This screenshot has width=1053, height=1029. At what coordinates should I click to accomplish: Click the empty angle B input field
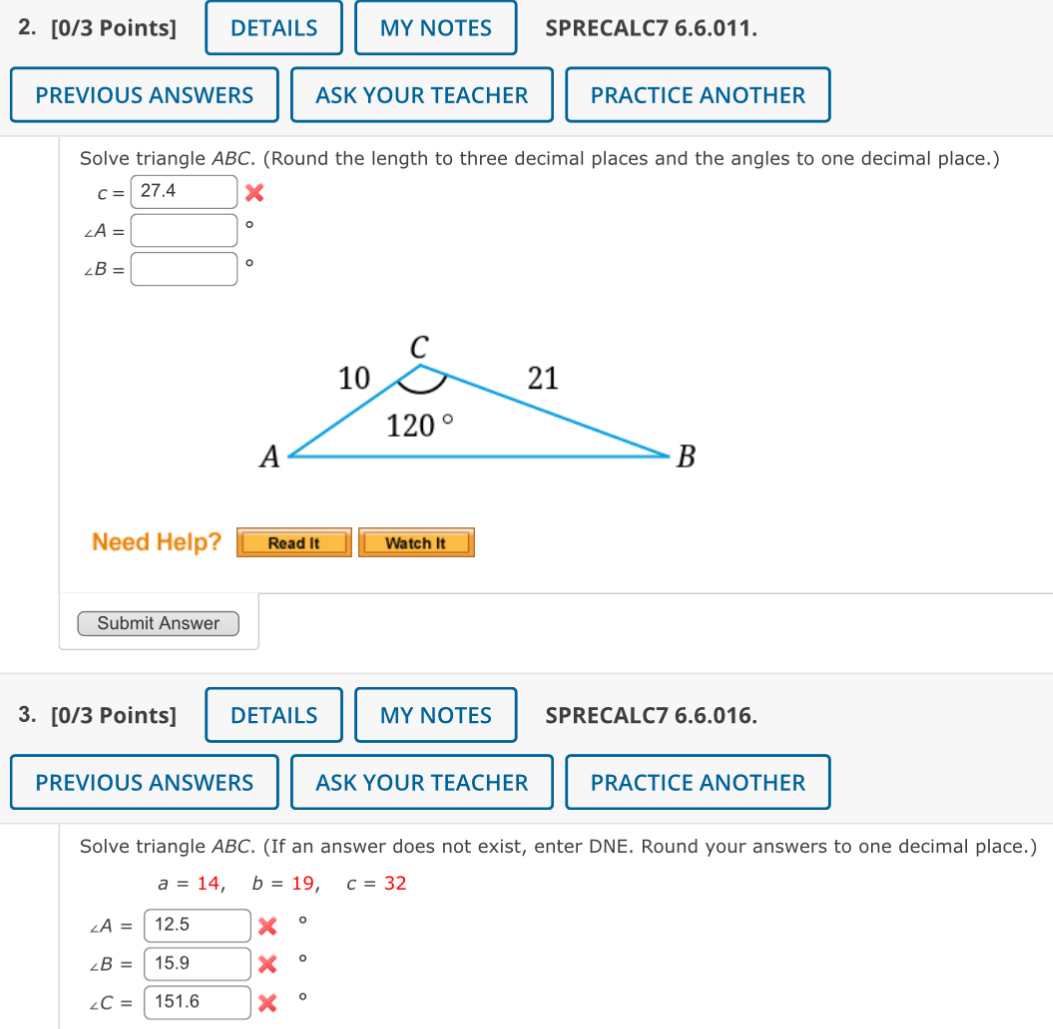click(x=183, y=268)
